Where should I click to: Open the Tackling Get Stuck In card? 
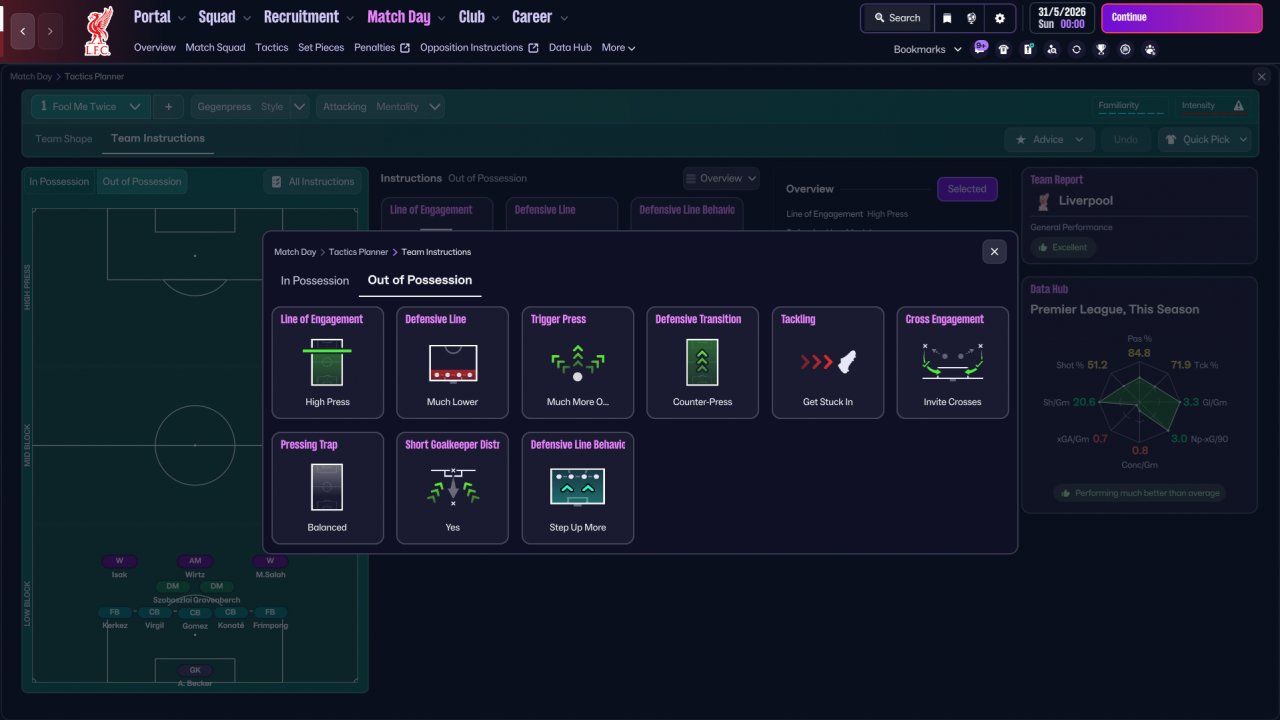828,362
